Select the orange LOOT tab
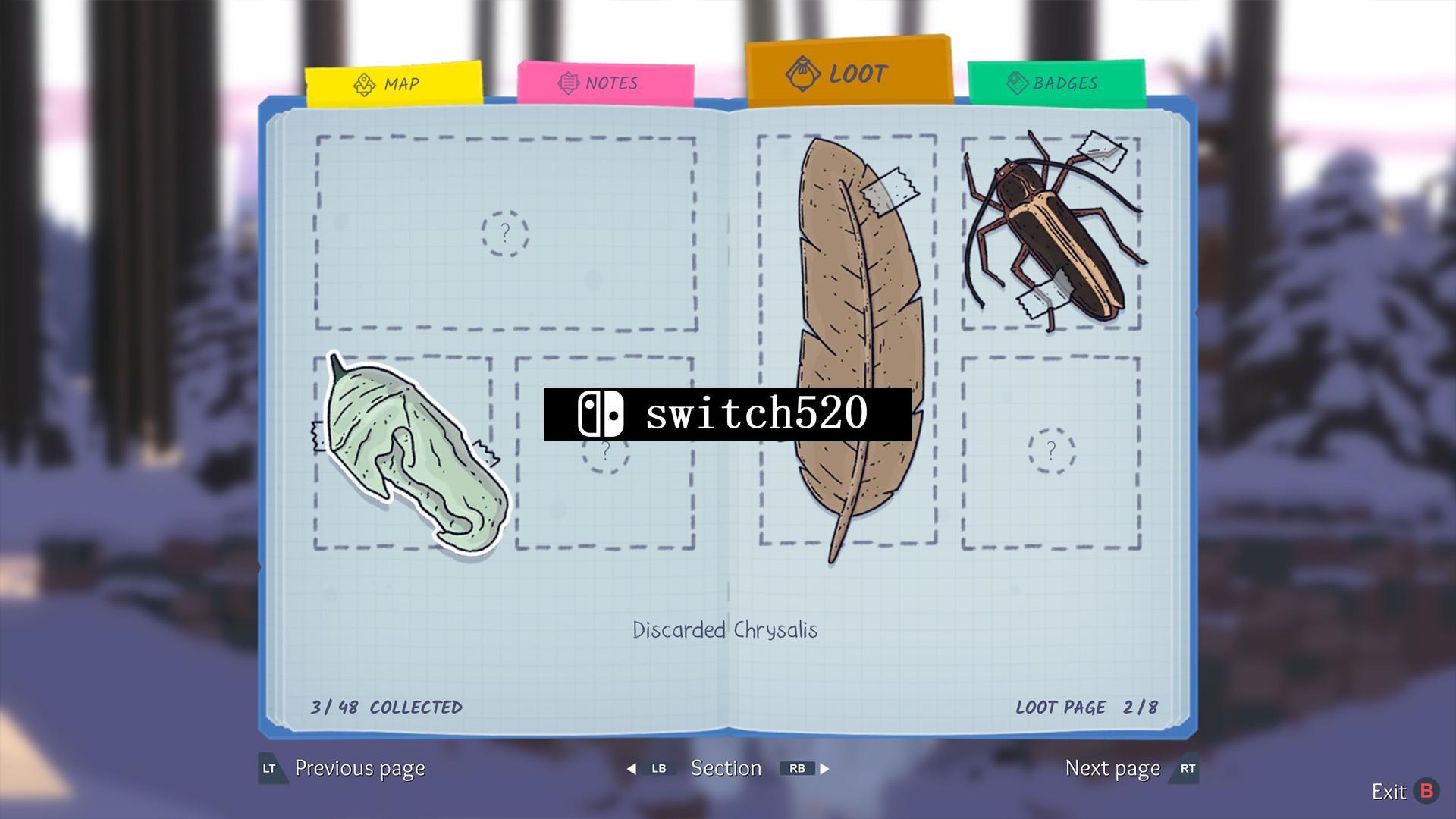The width and height of the screenshot is (1456, 819). click(849, 72)
